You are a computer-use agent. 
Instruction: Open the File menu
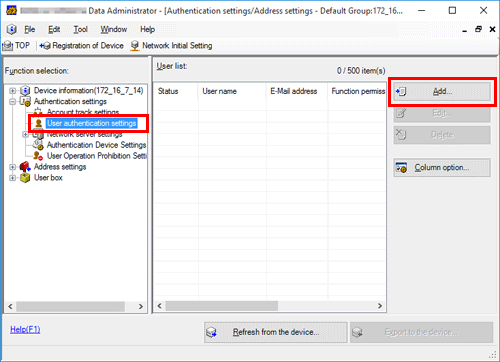click(x=30, y=29)
